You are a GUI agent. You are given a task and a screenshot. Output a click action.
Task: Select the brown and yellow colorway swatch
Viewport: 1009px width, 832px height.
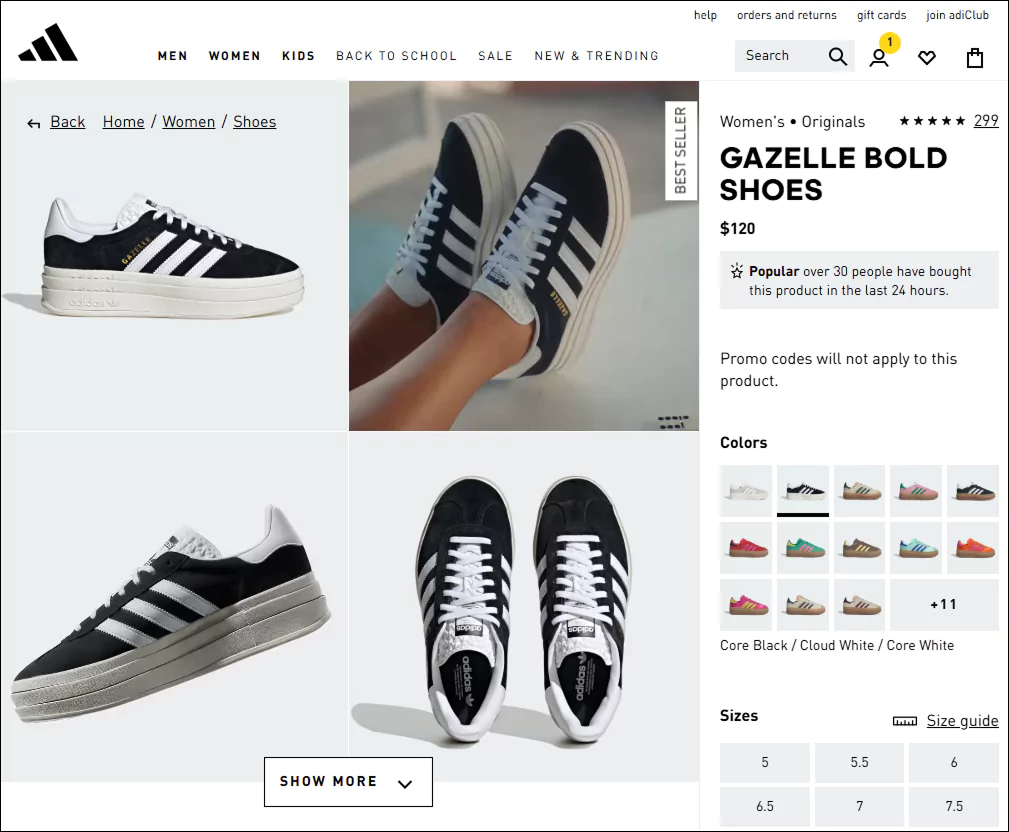[860, 548]
